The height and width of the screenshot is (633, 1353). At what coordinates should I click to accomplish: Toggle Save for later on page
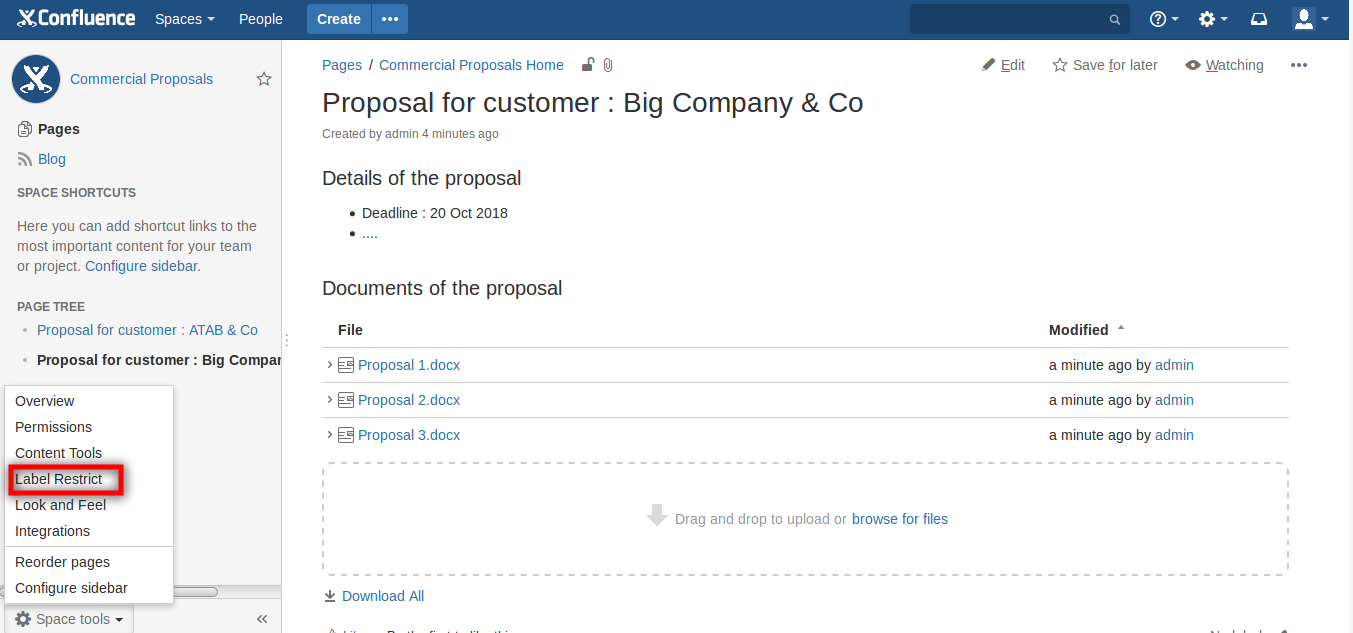(1105, 65)
